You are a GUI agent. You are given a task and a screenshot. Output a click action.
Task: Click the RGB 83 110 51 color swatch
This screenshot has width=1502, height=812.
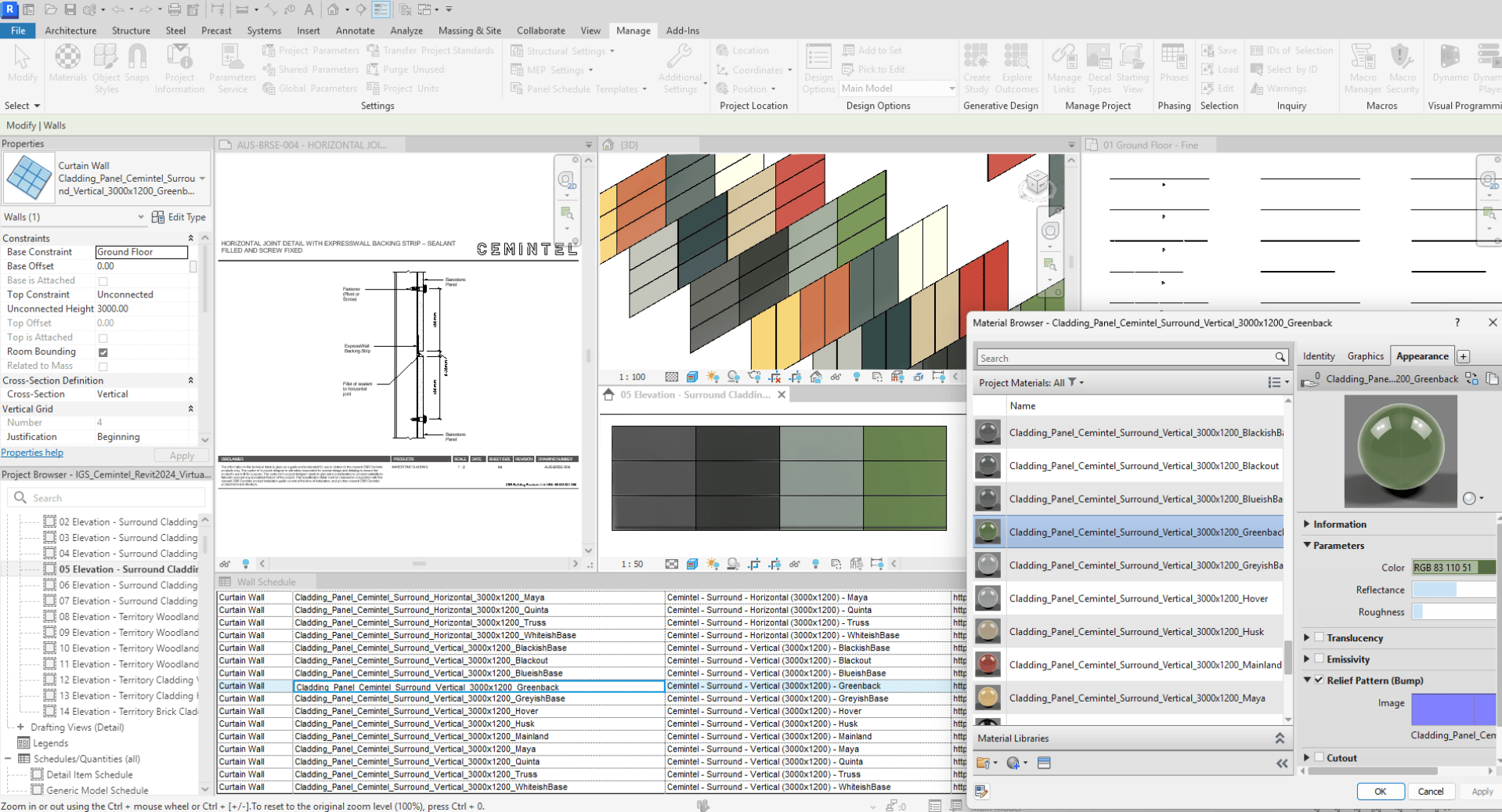point(1453,567)
